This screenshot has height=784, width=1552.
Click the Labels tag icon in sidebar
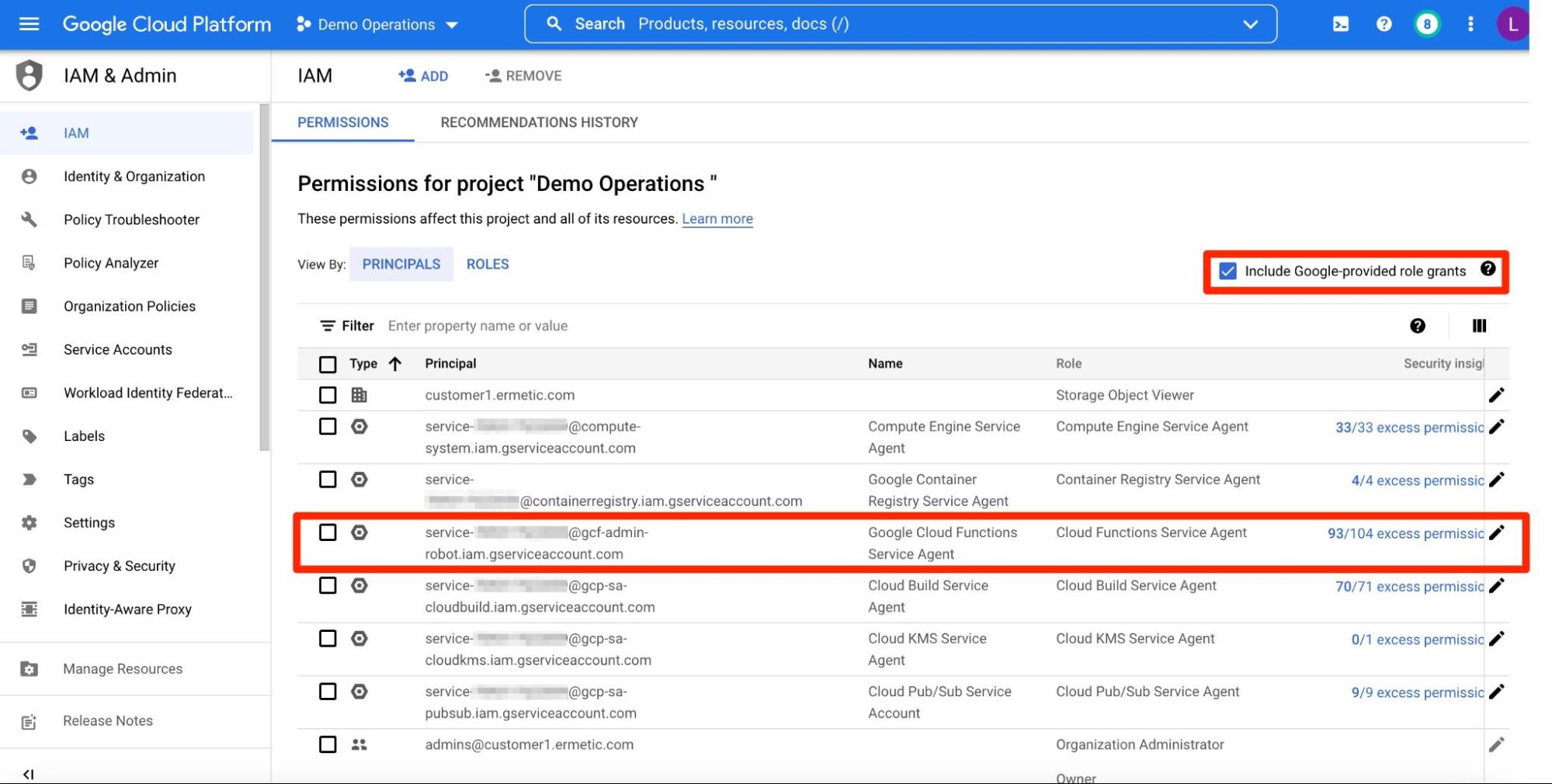[30, 436]
